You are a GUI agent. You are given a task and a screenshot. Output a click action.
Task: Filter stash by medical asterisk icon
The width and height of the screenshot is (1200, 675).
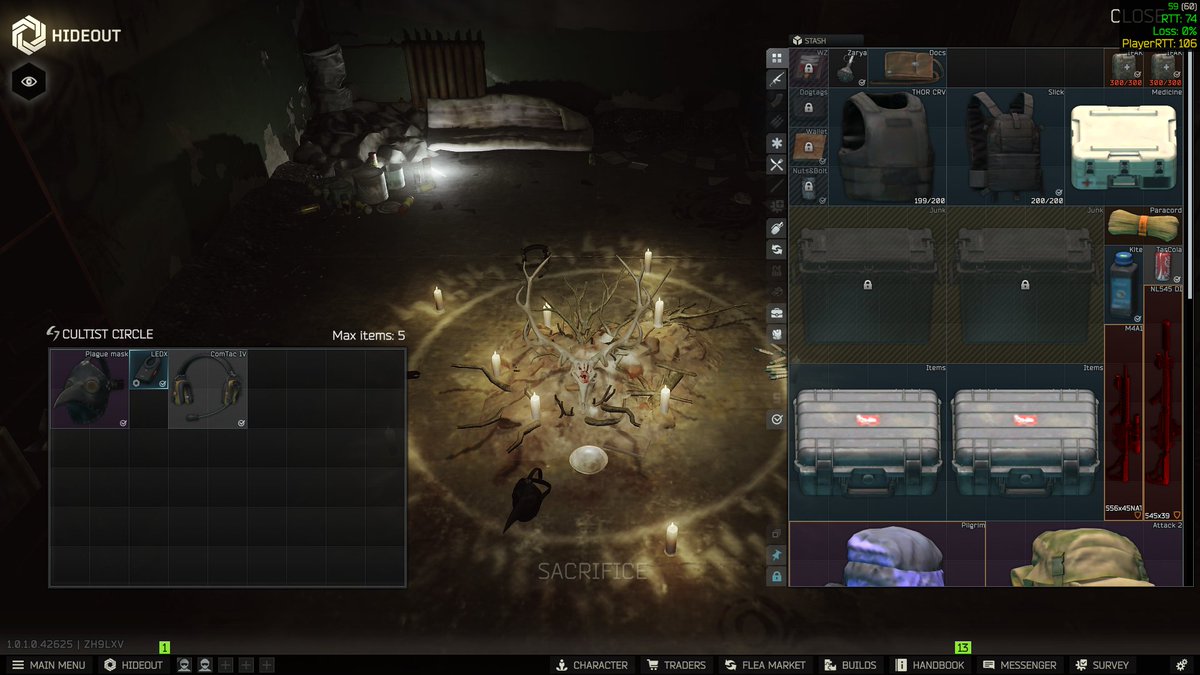pos(776,143)
